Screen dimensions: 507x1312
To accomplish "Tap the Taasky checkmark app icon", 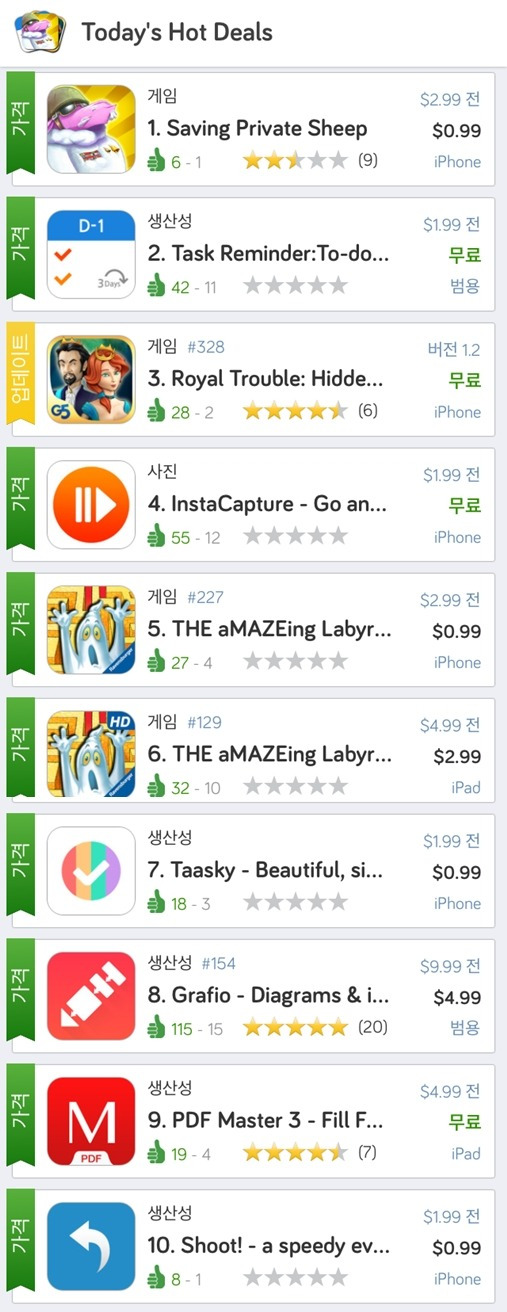I will pos(91,871).
